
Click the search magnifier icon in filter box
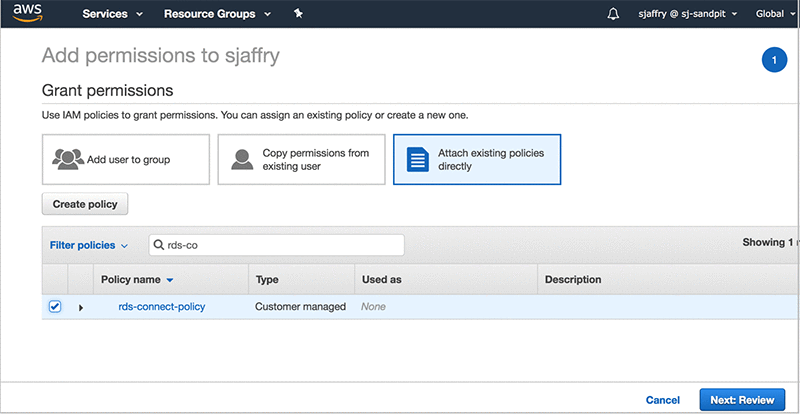pos(159,245)
